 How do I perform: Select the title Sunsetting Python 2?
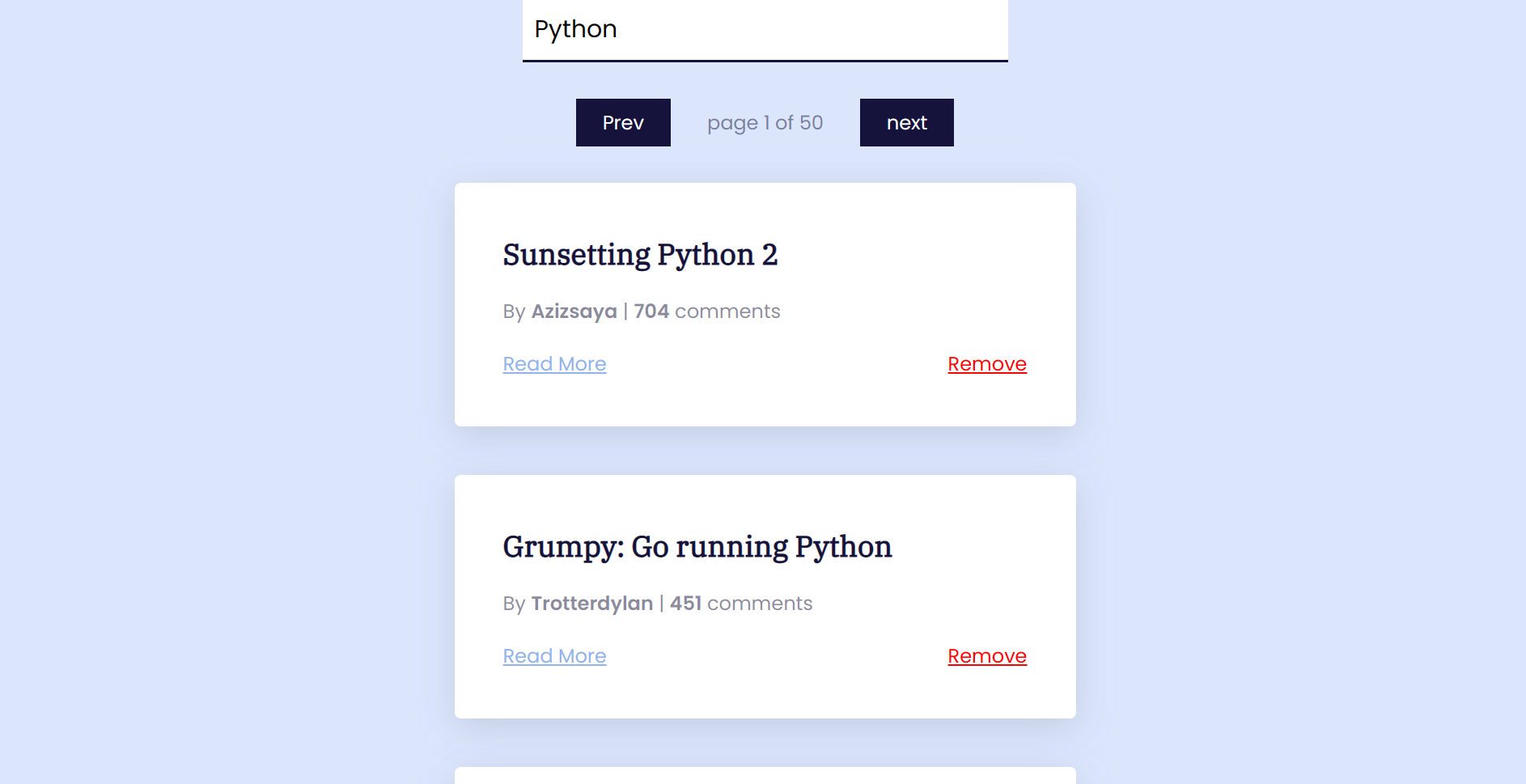point(640,254)
